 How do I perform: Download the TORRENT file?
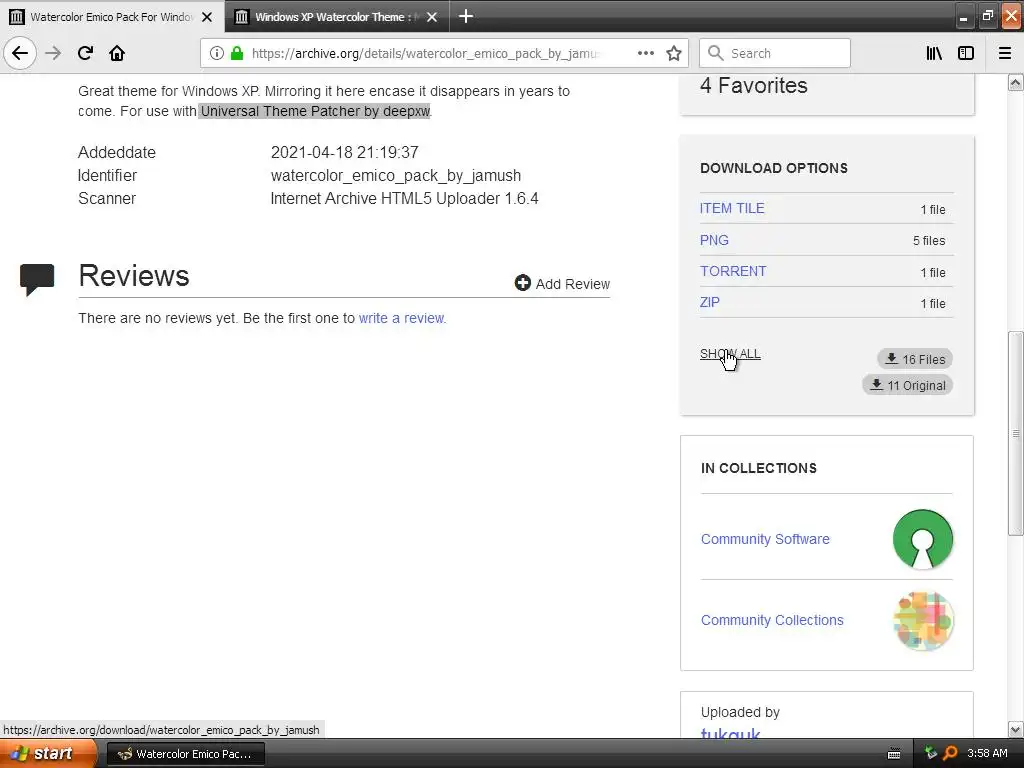733,271
